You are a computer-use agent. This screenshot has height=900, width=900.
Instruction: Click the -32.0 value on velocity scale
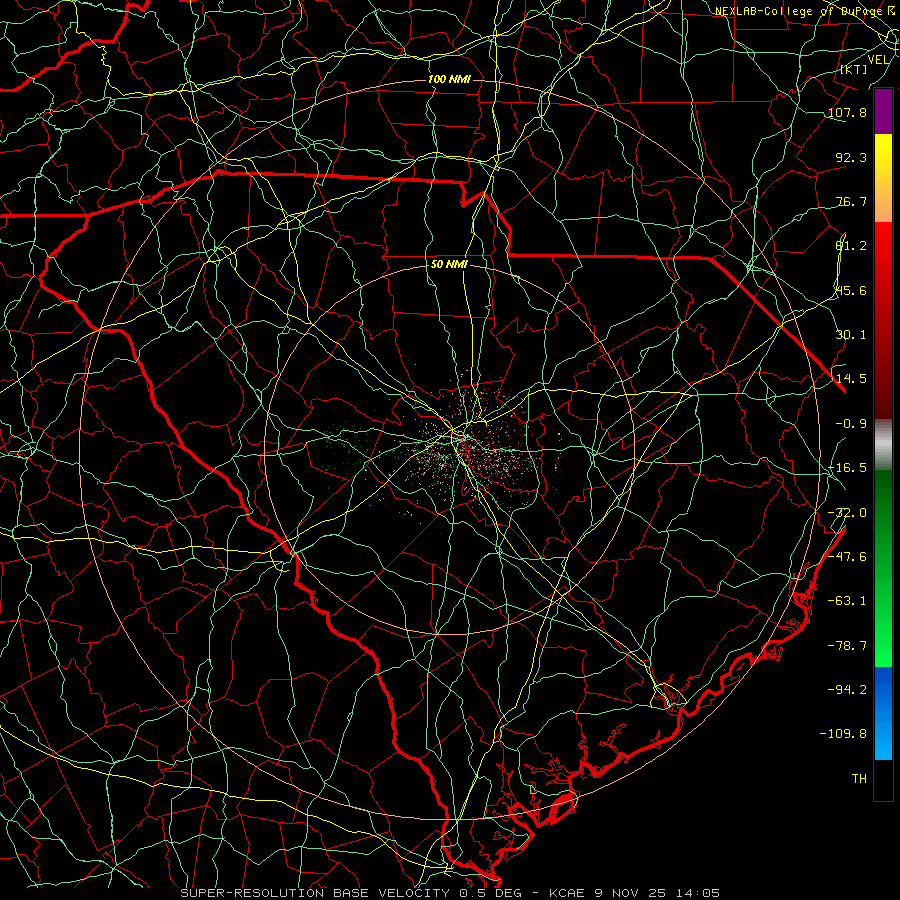click(847, 513)
